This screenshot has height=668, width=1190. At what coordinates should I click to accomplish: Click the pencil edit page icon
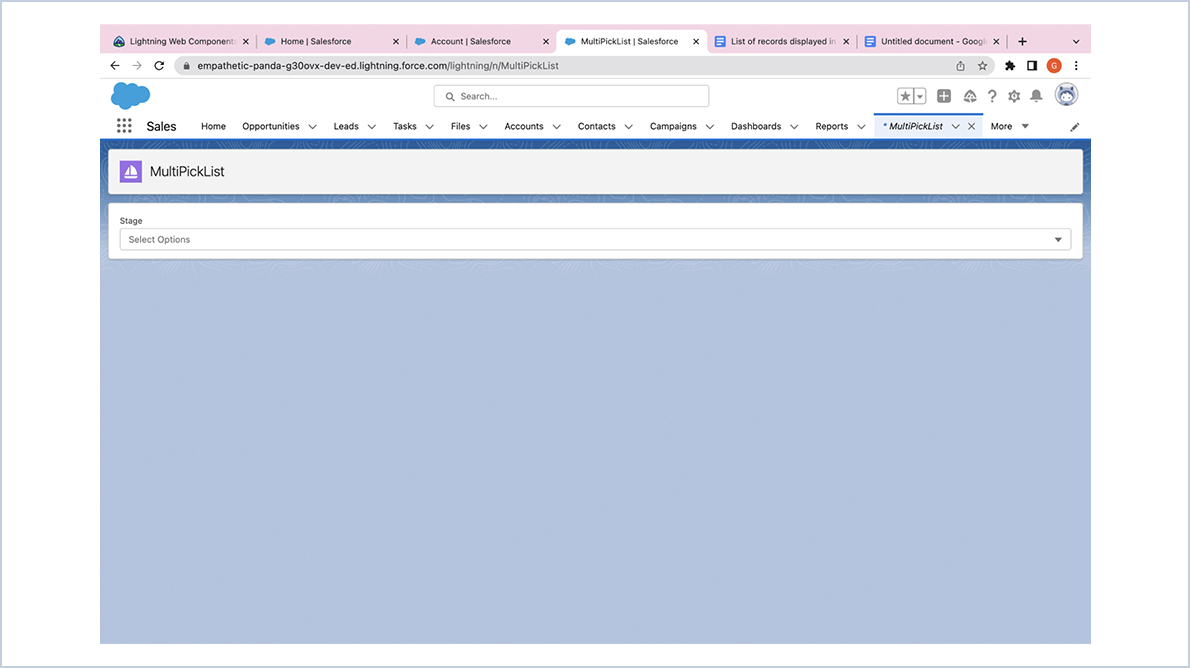[x=1073, y=128]
